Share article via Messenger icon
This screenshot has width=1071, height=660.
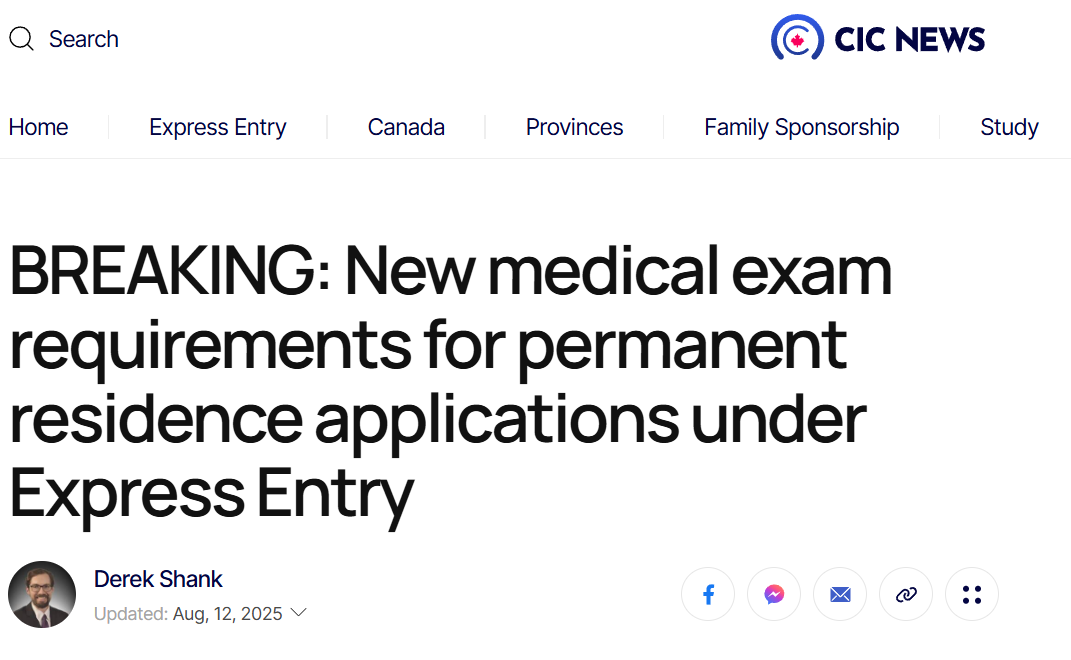pyautogui.click(x=774, y=594)
